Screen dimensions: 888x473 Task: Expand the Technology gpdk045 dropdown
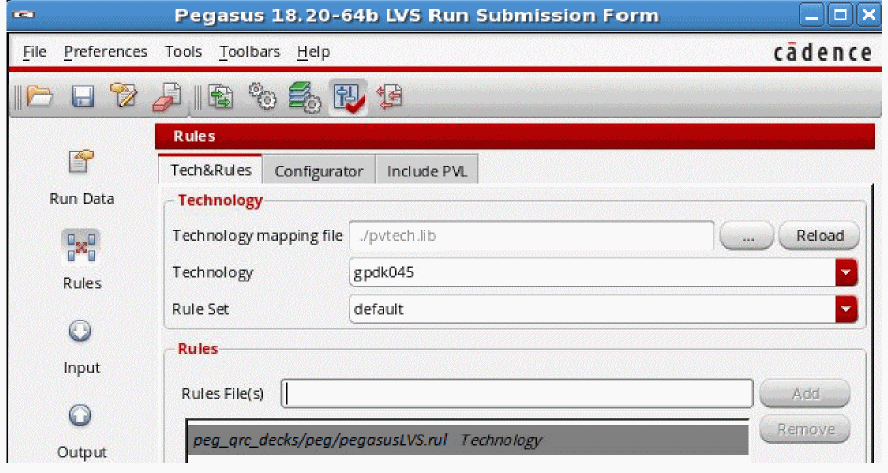tap(846, 272)
